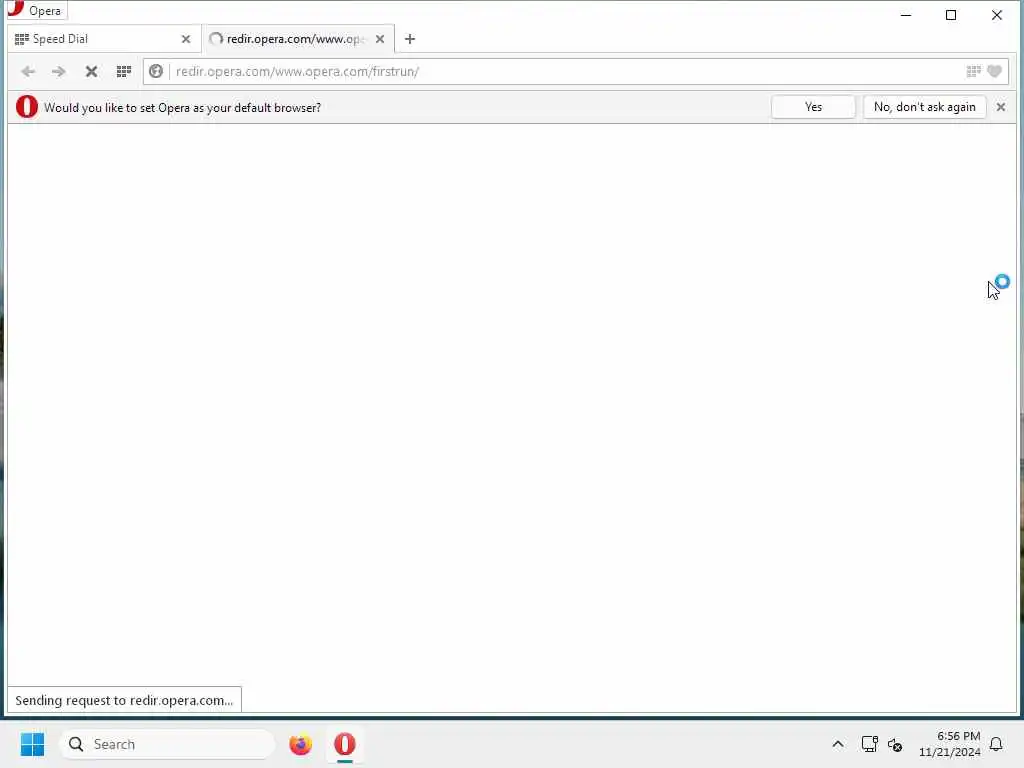The image size is (1024, 768).
Task: Click the Opera logo in default-browser bar
Action: coord(27,106)
